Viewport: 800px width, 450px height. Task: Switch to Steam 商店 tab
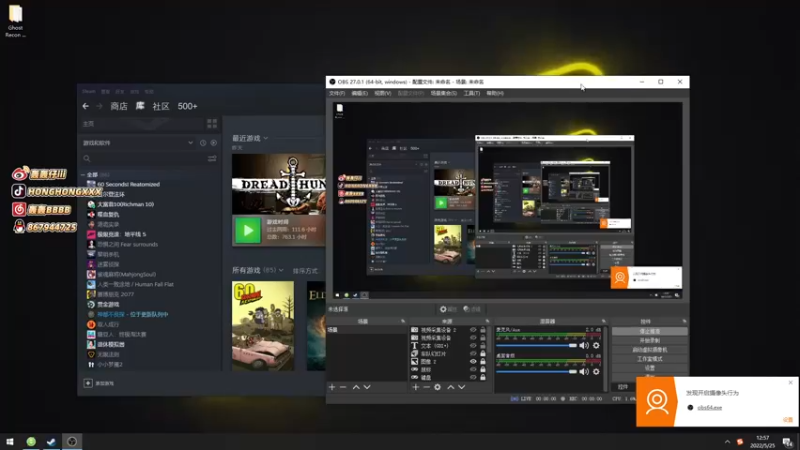[119, 106]
